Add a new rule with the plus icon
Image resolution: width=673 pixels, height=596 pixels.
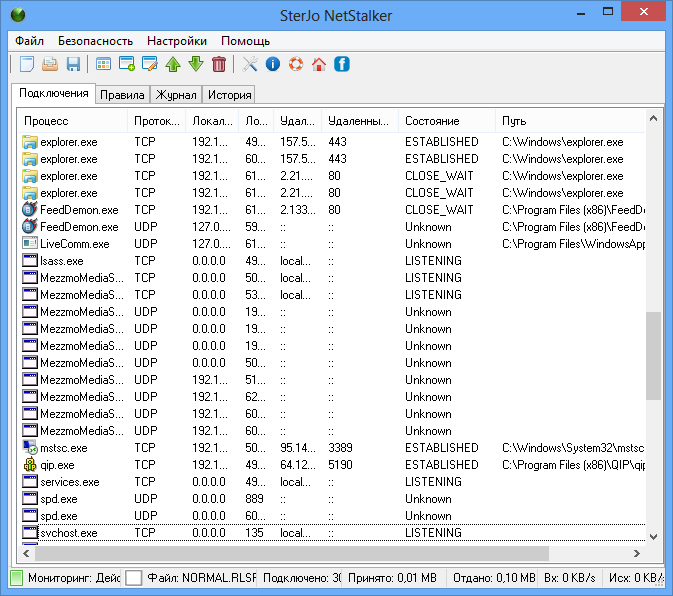click(127, 64)
